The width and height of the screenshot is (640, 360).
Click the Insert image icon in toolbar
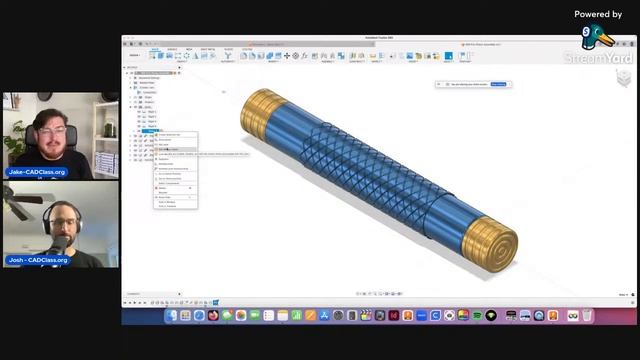coord(410,56)
